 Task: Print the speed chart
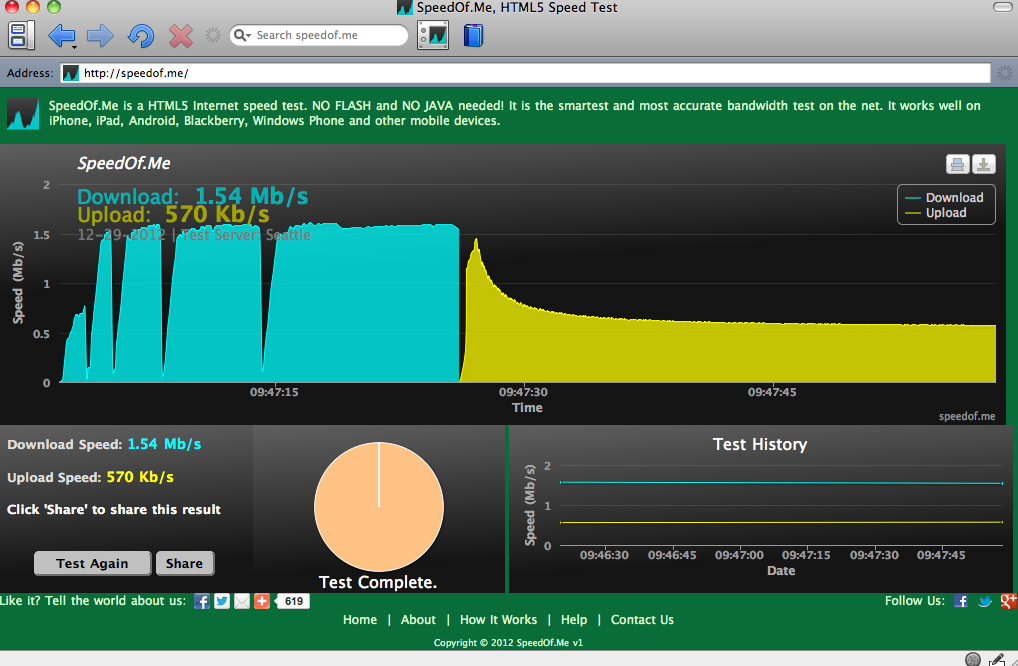click(x=958, y=164)
